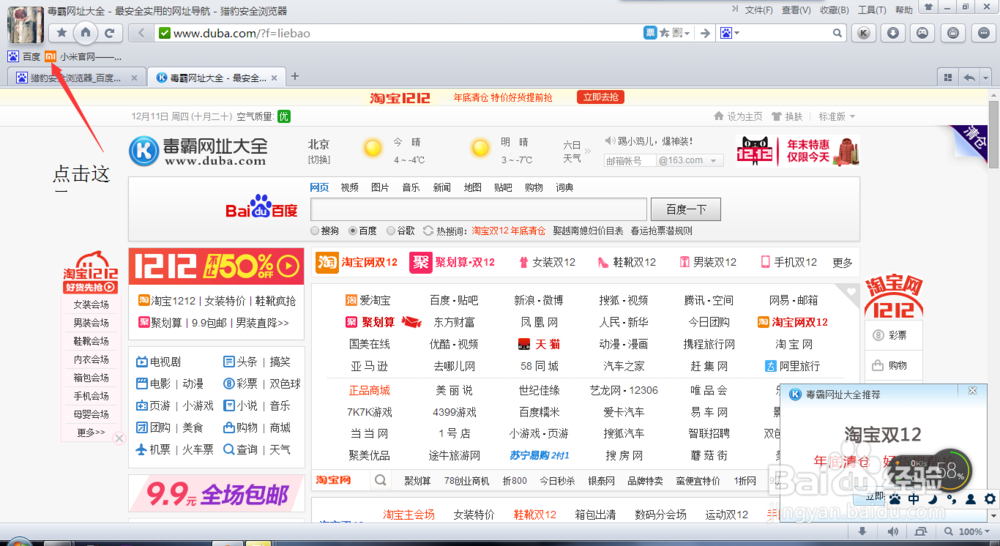Click the 切换 city link under 北京
This screenshot has height=546, width=1000.
tap(319, 159)
